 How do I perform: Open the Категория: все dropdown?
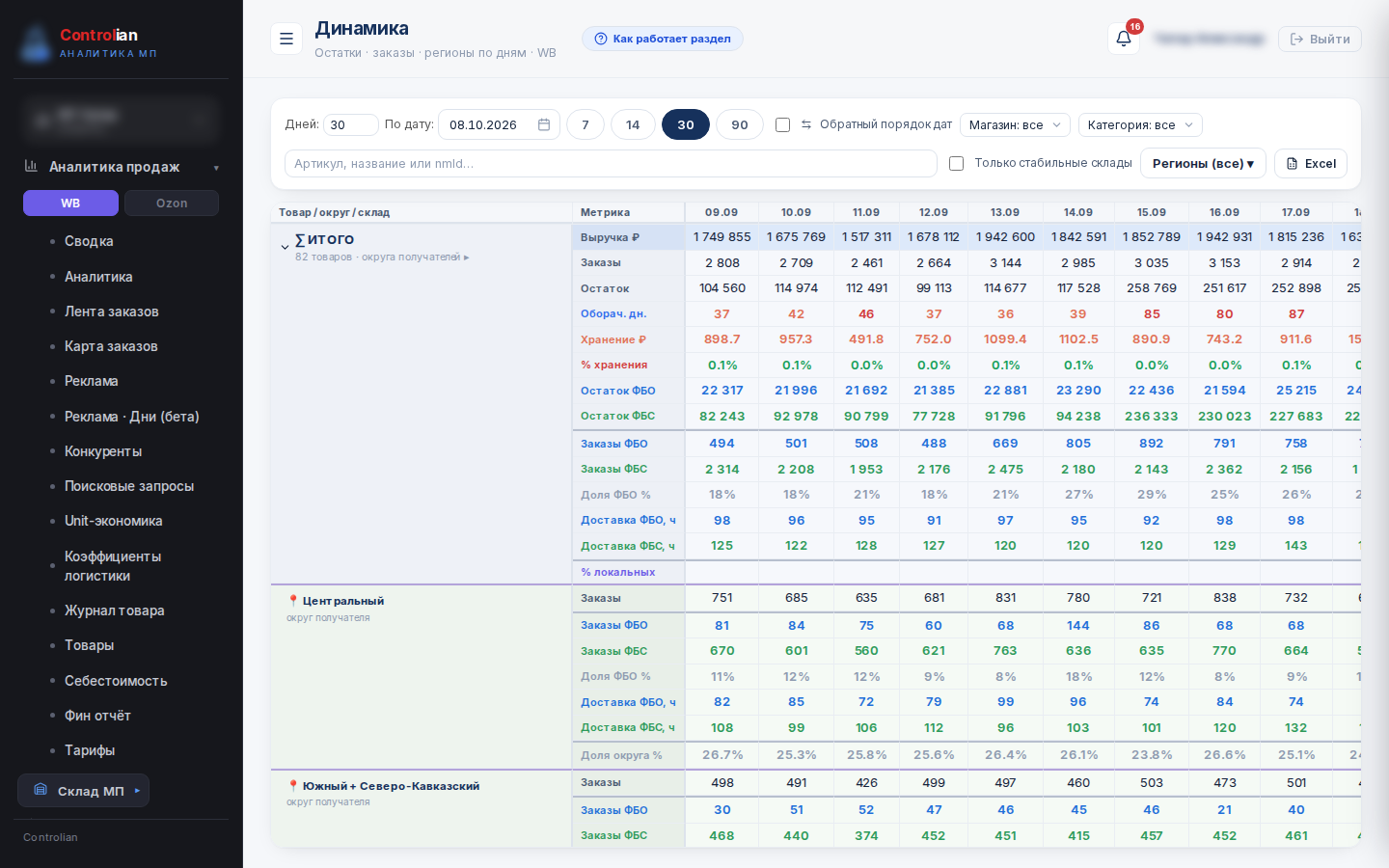[x=1140, y=124]
